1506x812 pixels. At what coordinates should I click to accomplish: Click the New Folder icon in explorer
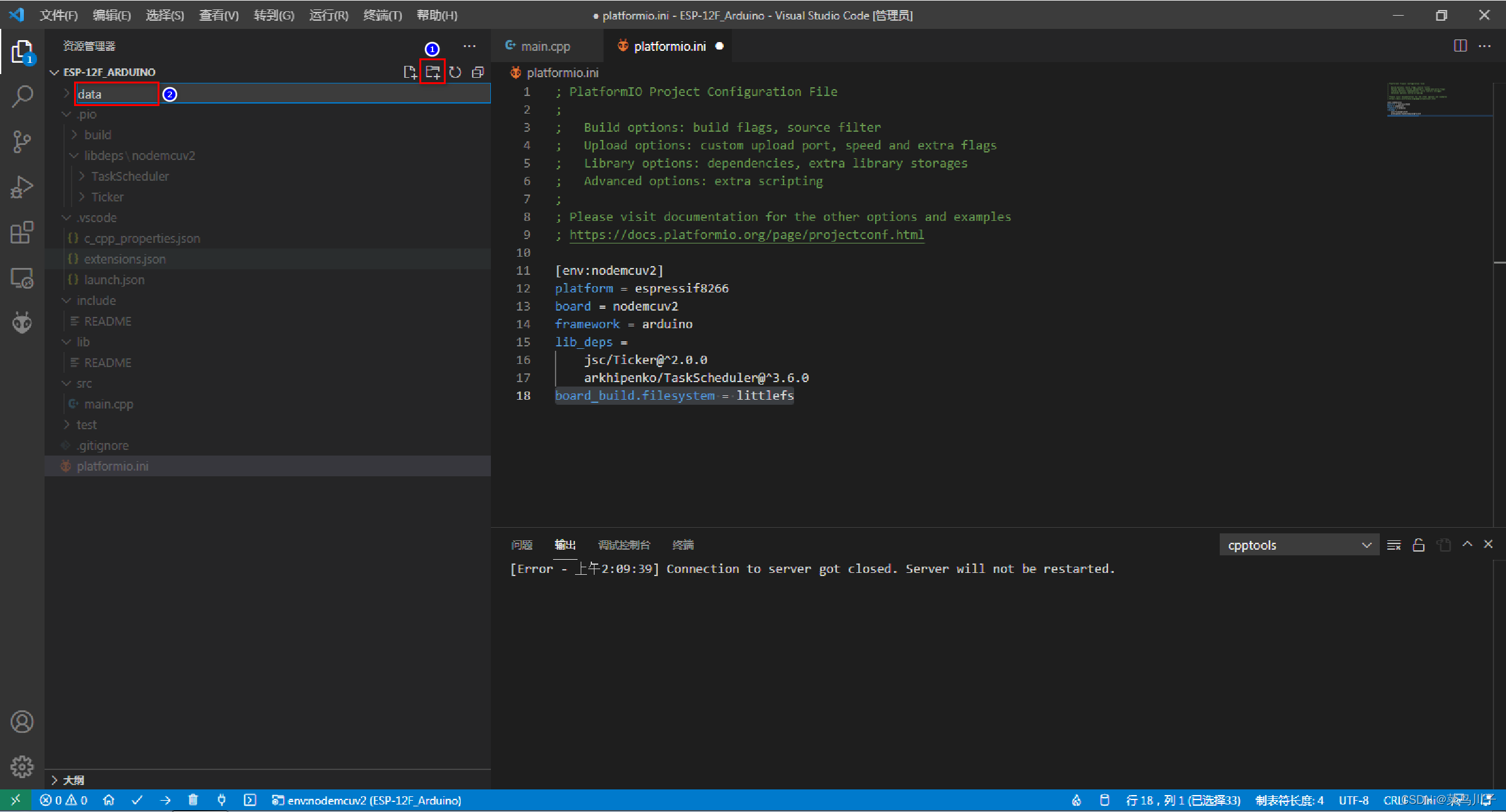tap(433, 72)
